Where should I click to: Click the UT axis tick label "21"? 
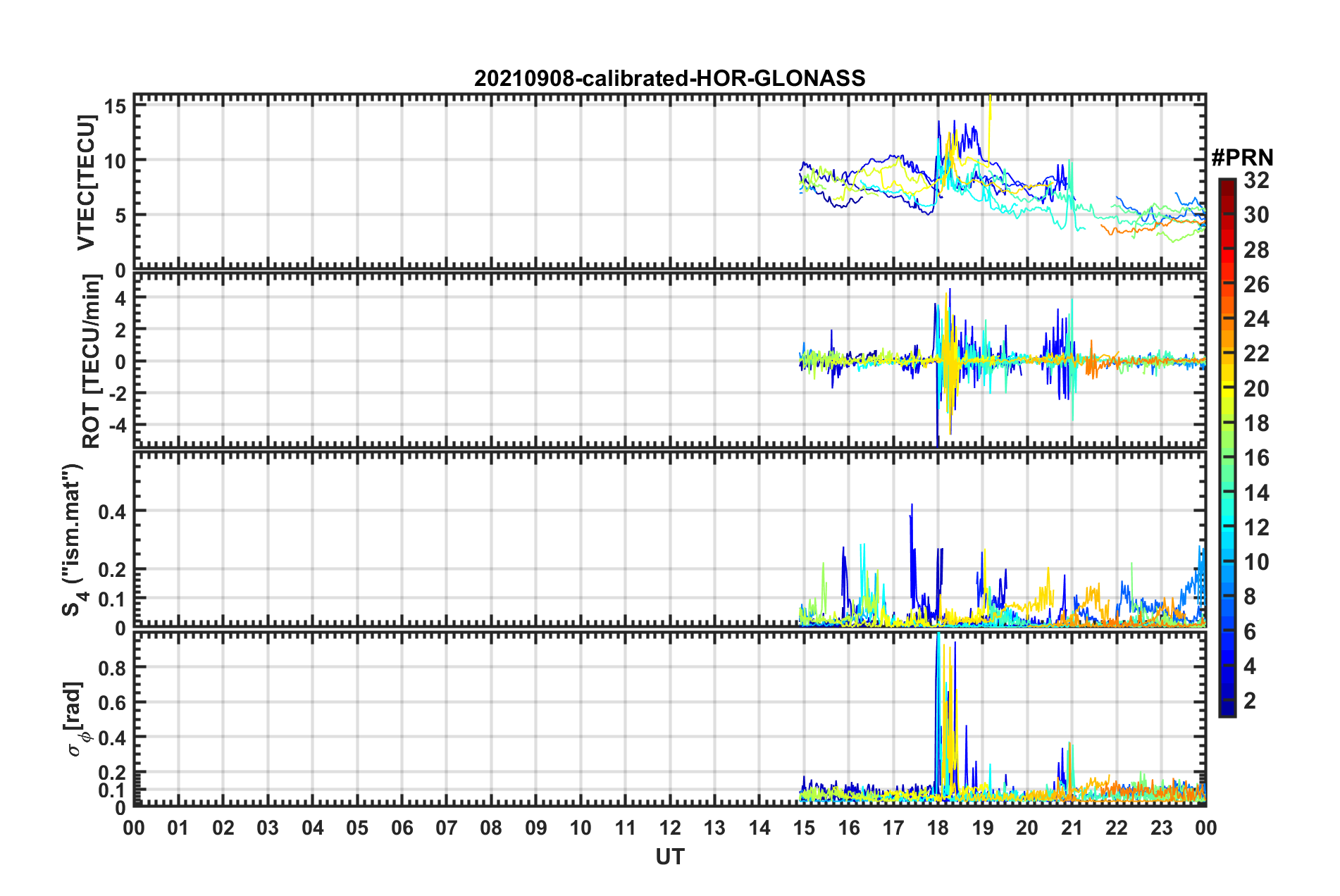coord(1072,828)
